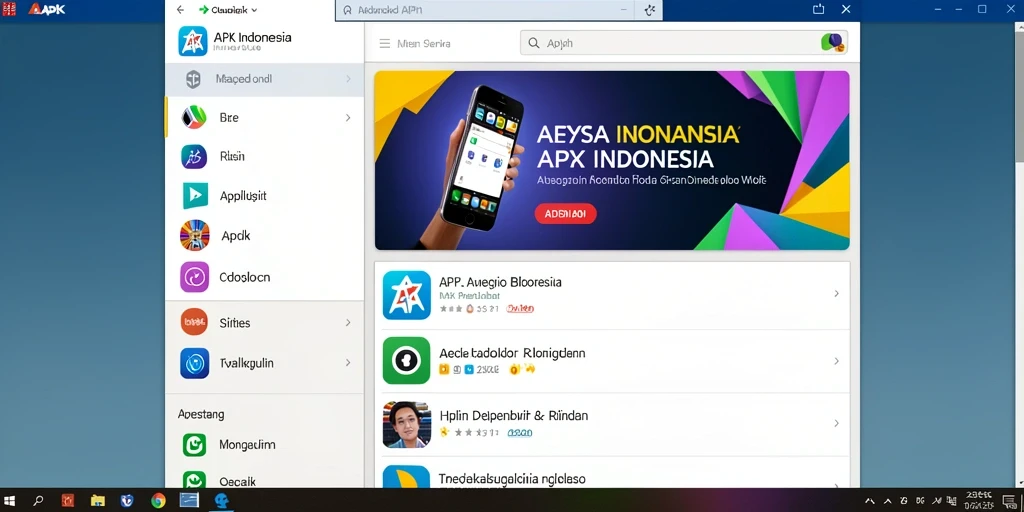The height and width of the screenshot is (512, 1024).
Task: Click the Windows Start button
Action: click(10, 501)
